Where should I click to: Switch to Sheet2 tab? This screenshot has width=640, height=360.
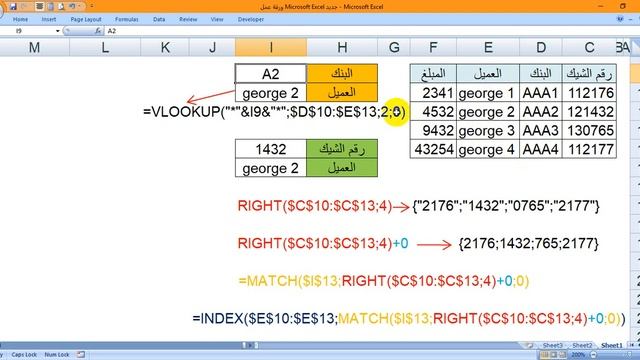tap(582, 345)
